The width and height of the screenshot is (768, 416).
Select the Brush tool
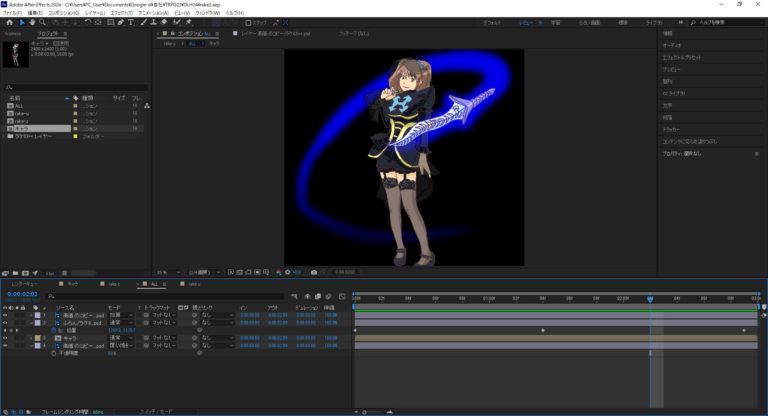click(144, 23)
